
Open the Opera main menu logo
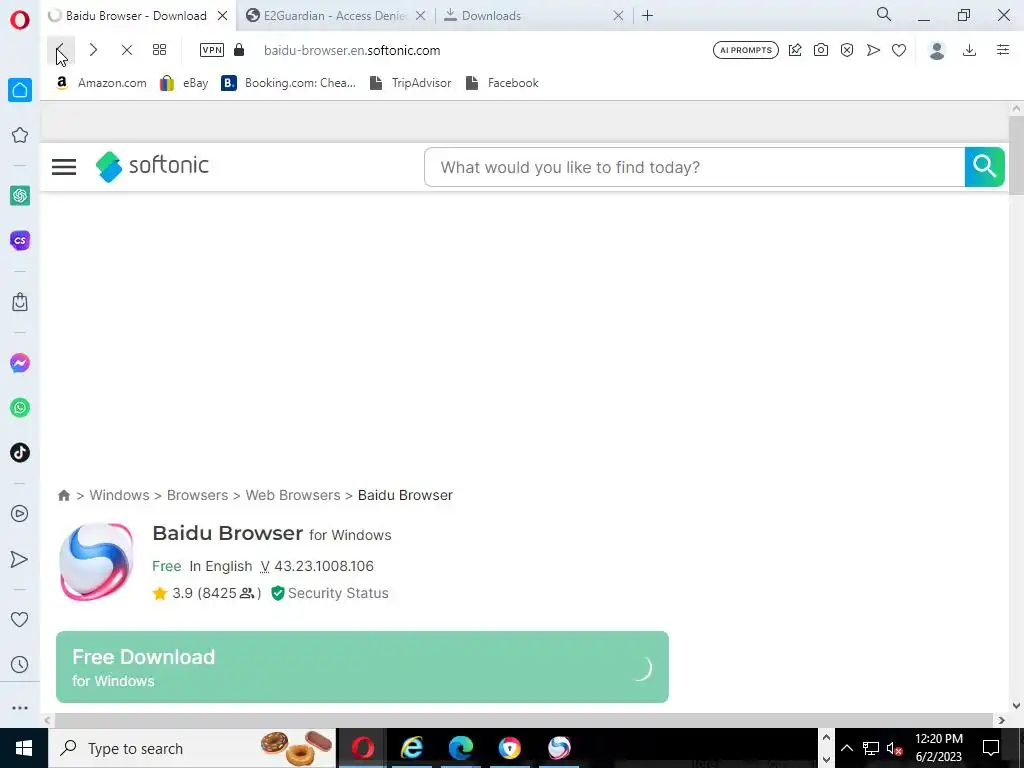(x=20, y=20)
